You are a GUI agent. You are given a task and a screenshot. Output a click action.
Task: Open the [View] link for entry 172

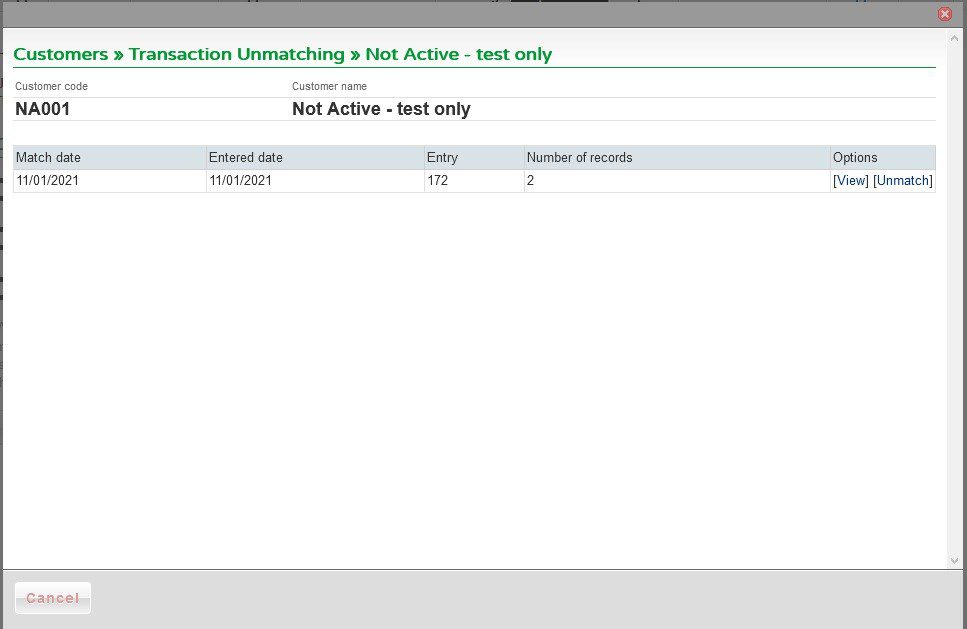pos(850,181)
